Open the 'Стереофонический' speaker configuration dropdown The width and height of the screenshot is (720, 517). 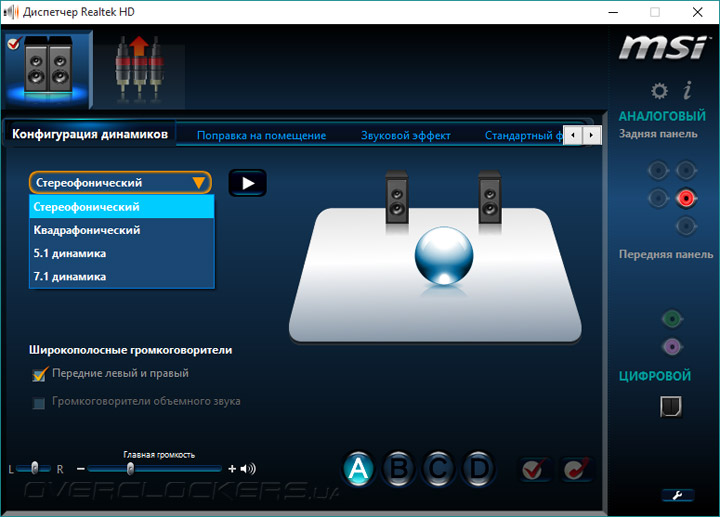coord(120,183)
